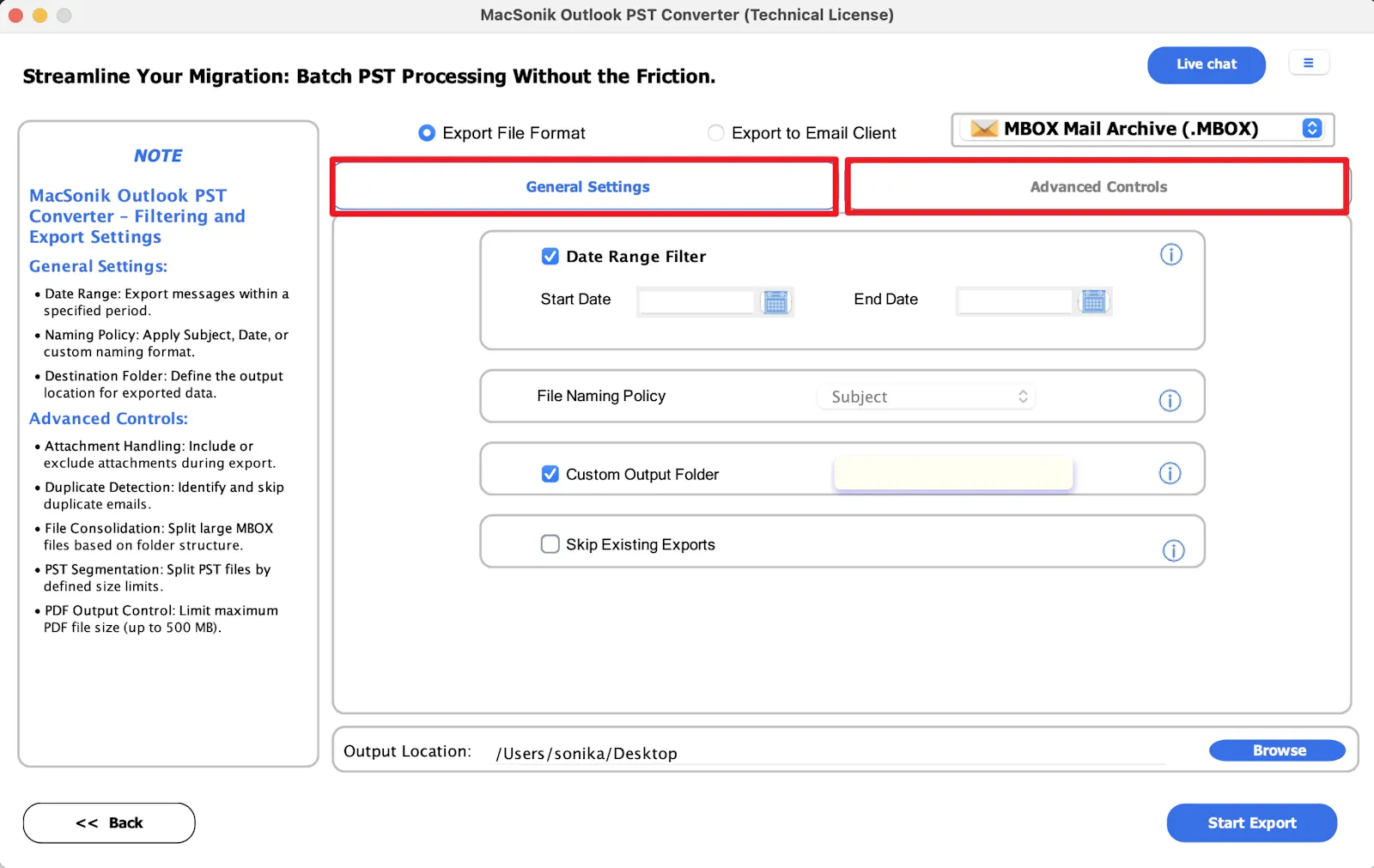
Task: Click the Start Export button
Action: click(x=1252, y=822)
